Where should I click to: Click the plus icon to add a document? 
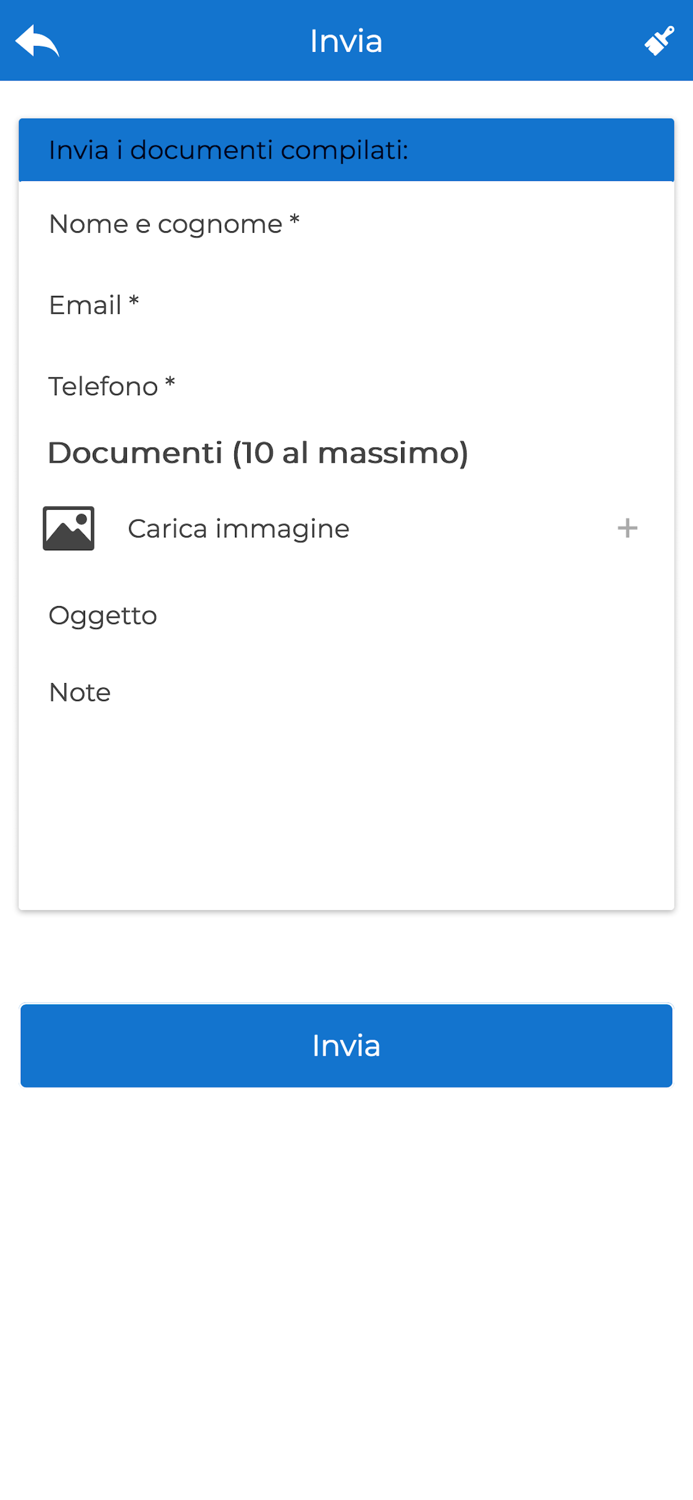point(629,527)
